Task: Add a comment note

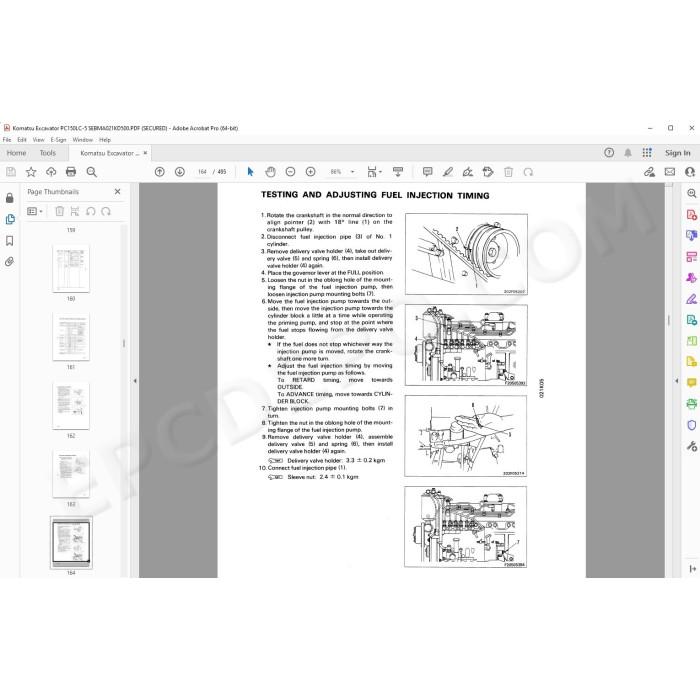Action: (x=428, y=172)
